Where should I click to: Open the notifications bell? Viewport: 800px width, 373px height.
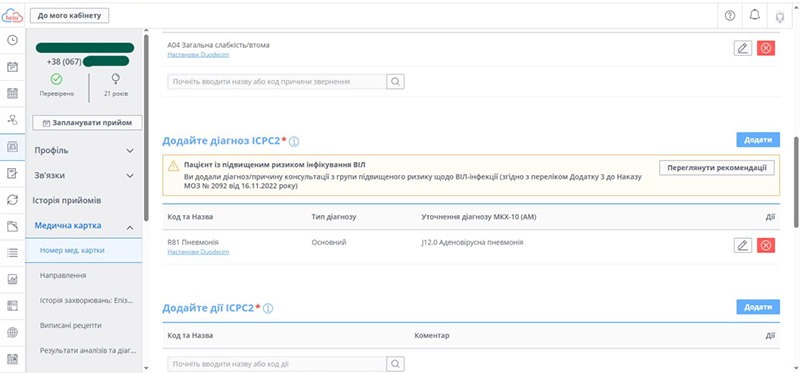(755, 15)
